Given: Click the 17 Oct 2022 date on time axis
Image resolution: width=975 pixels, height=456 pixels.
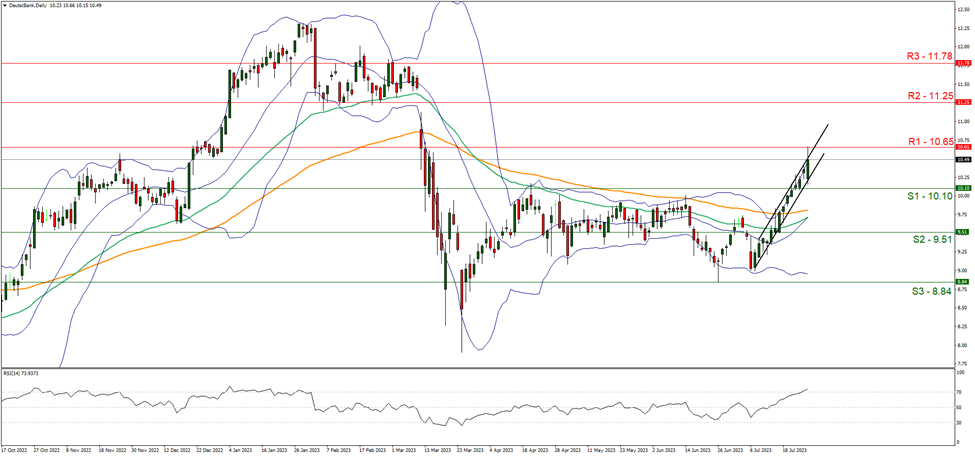Looking at the screenshot, I should 16,451.
